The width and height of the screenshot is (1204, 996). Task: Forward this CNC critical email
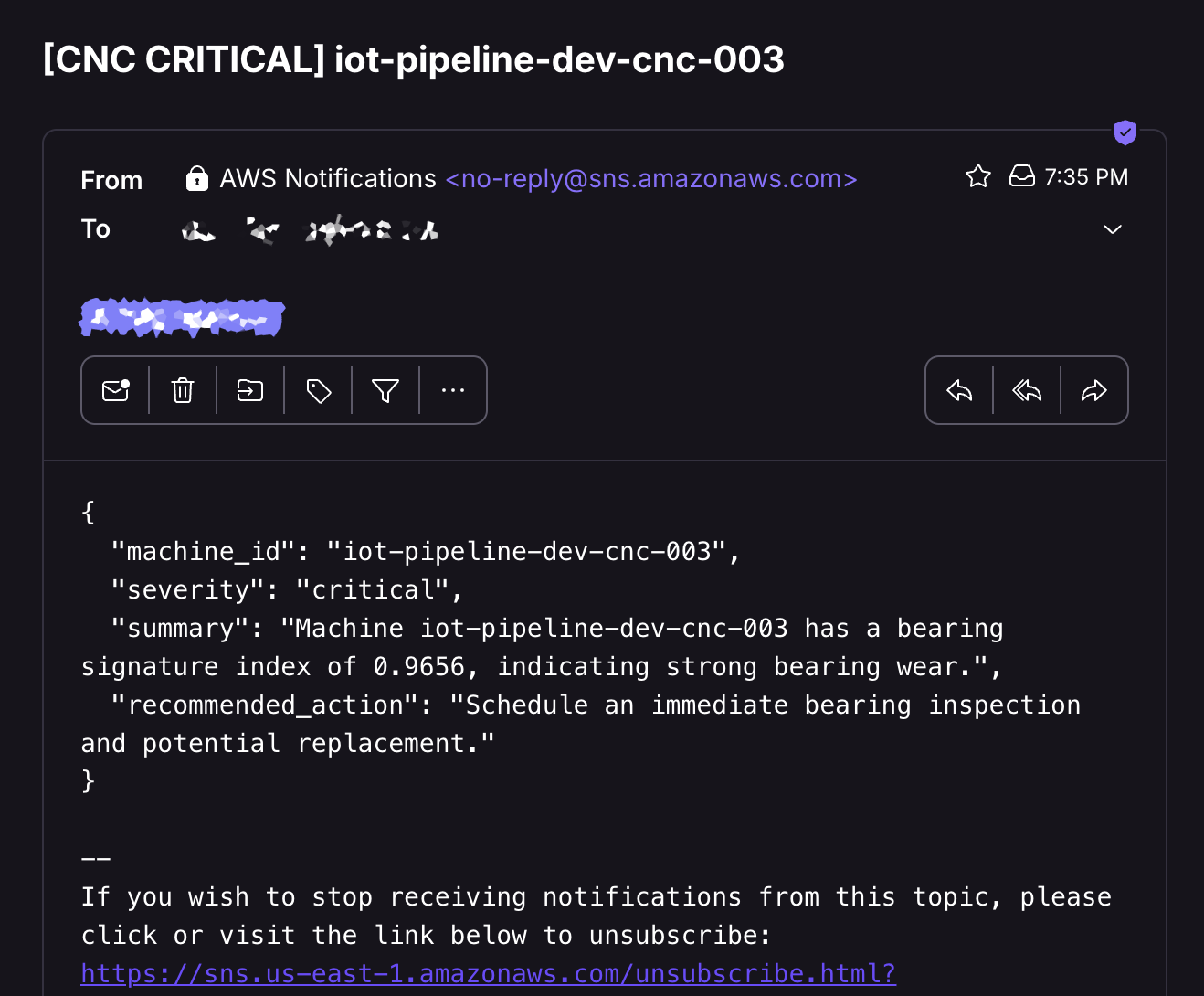point(1094,391)
